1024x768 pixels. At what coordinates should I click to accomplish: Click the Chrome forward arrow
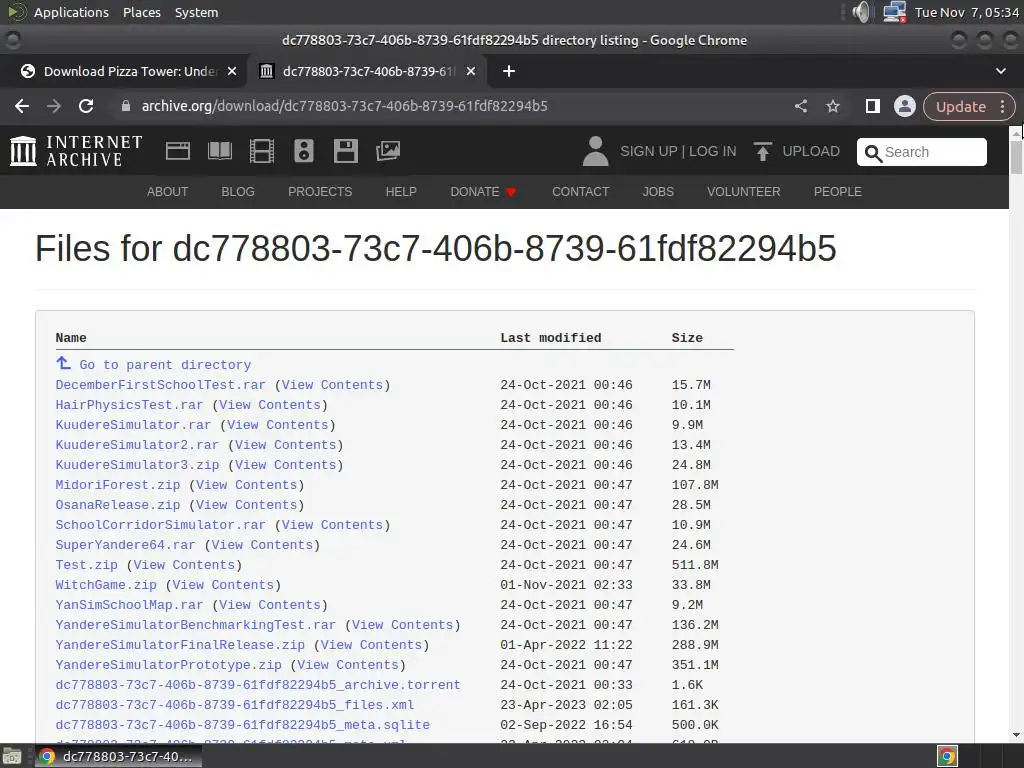pos(54,106)
